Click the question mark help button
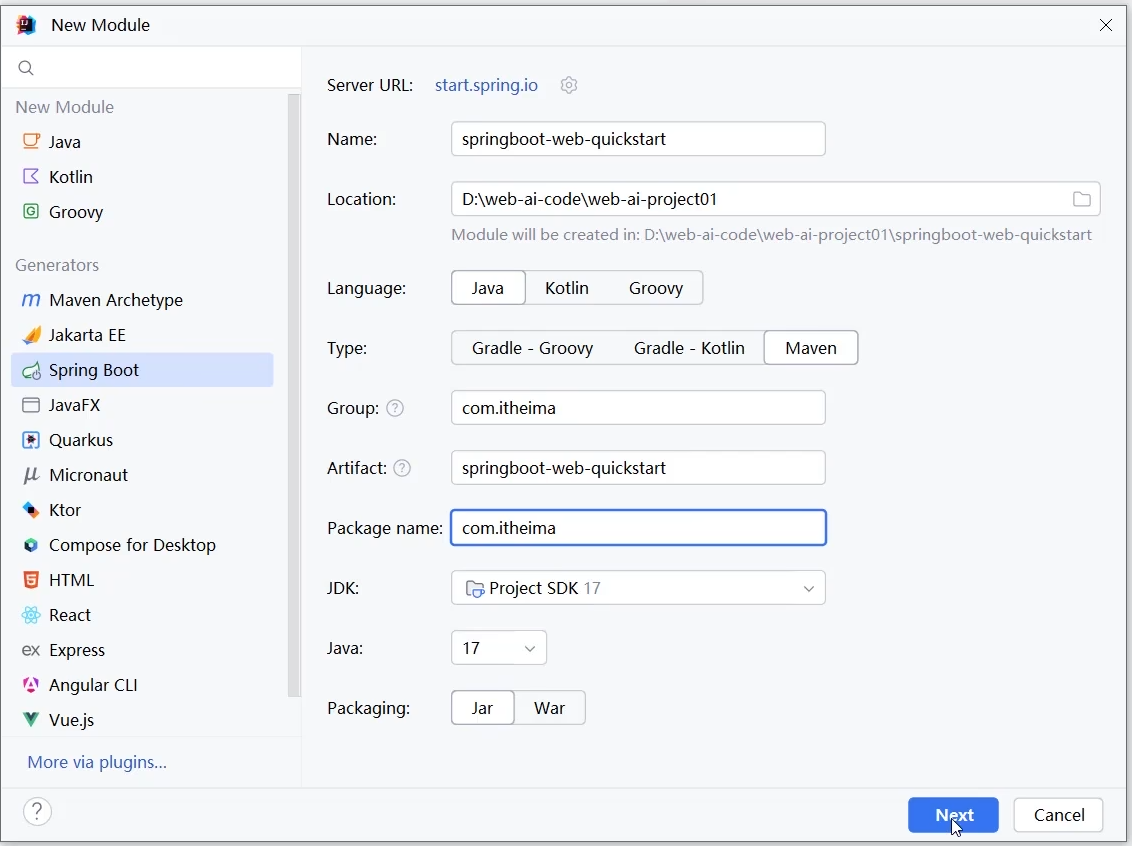The width and height of the screenshot is (1132, 846). pyautogui.click(x=37, y=811)
